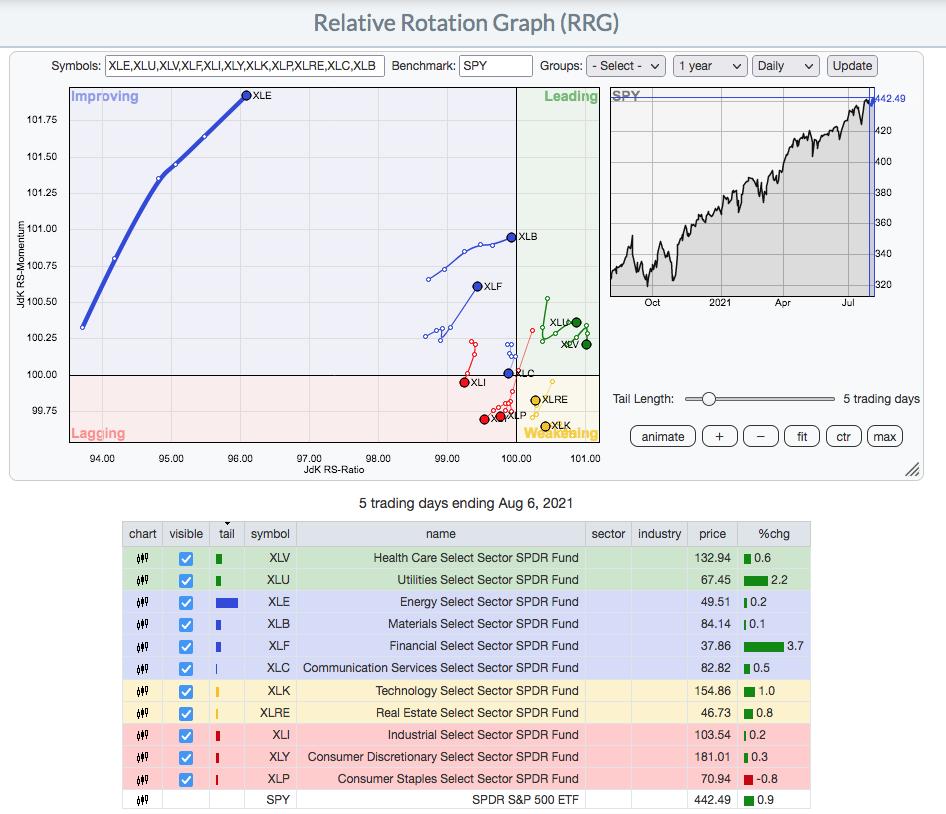Image resolution: width=946 pixels, height=814 pixels.
Task: Sort table by sector column
Action: point(608,534)
